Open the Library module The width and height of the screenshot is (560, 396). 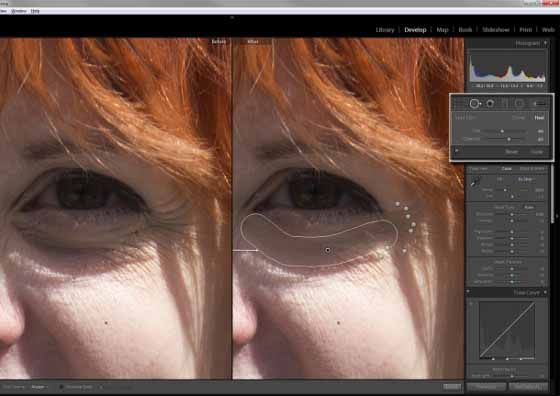(x=385, y=30)
